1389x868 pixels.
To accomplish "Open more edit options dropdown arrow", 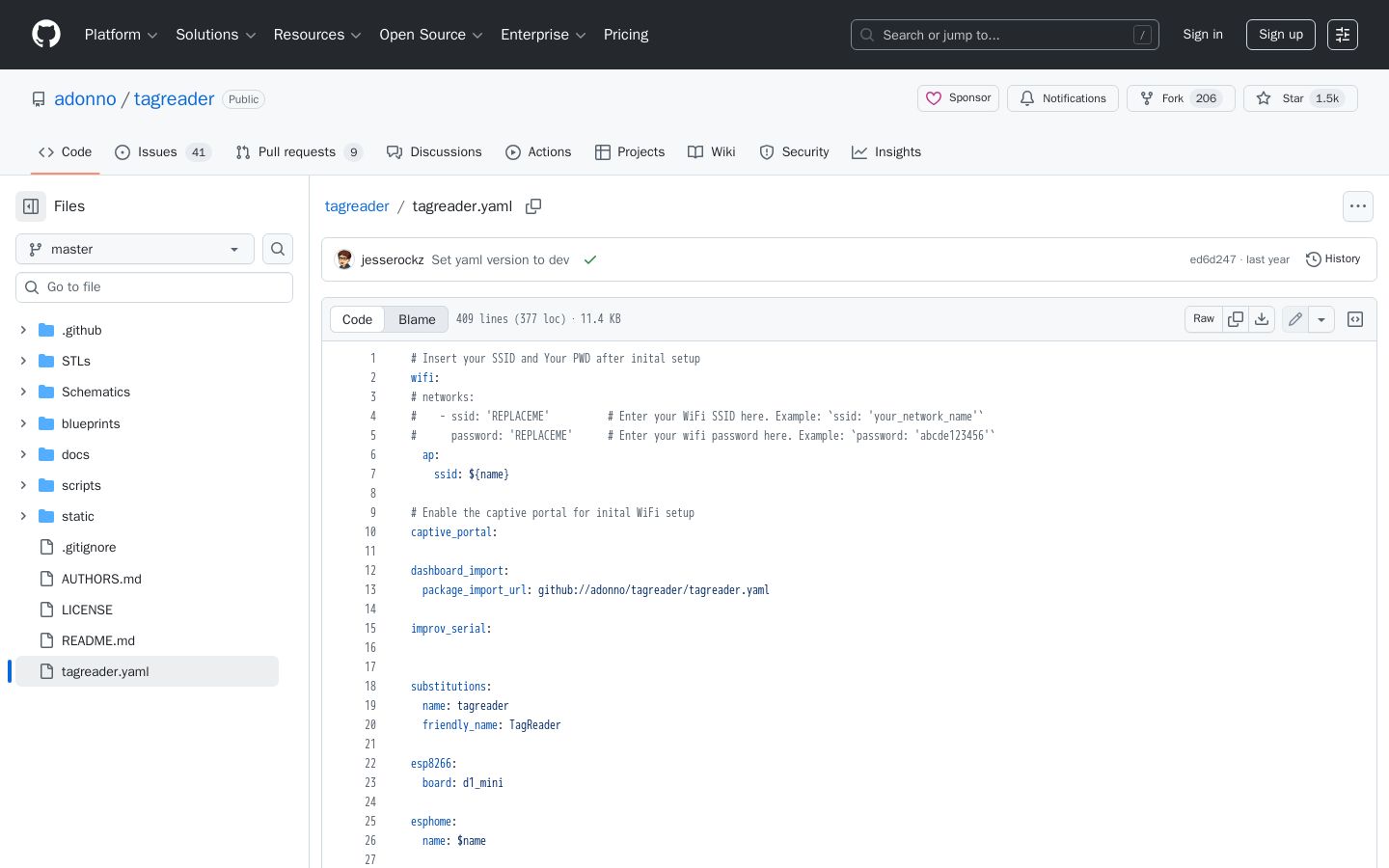I will pyautogui.click(x=1321, y=319).
